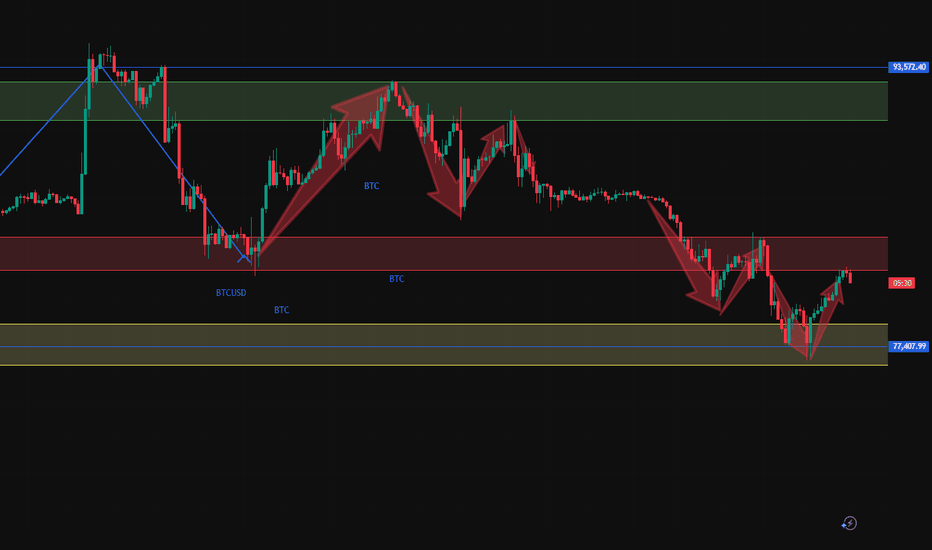
Task: Select the 93,572.40 price label
Action: click(908, 67)
